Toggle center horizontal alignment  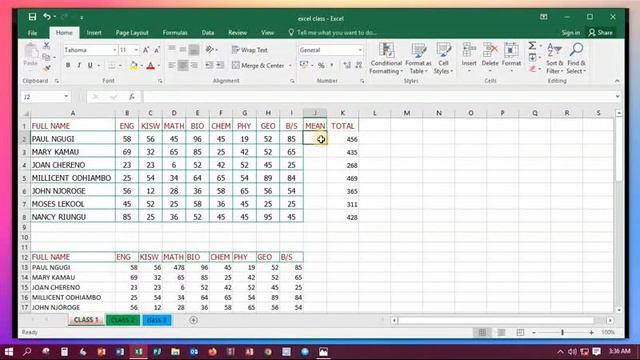coord(183,65)
